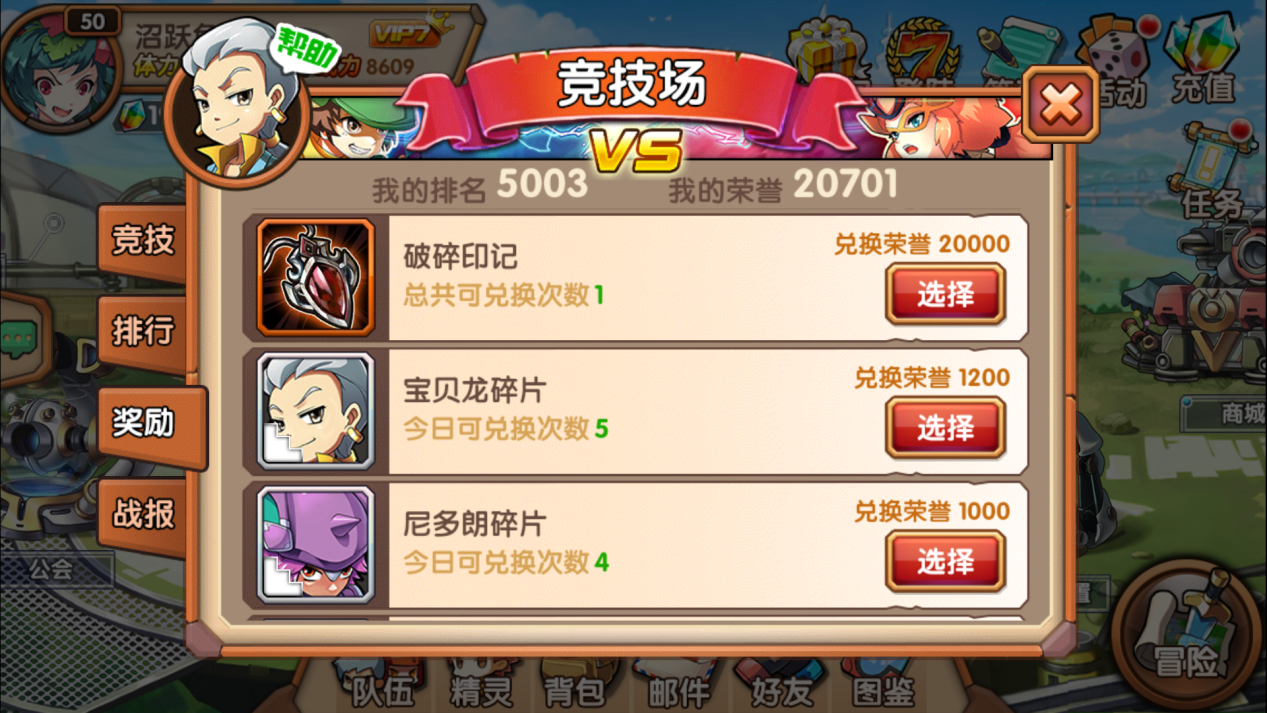
Task: Switch to the 排行 ranking tab
Action: click(x=143, y=331)
